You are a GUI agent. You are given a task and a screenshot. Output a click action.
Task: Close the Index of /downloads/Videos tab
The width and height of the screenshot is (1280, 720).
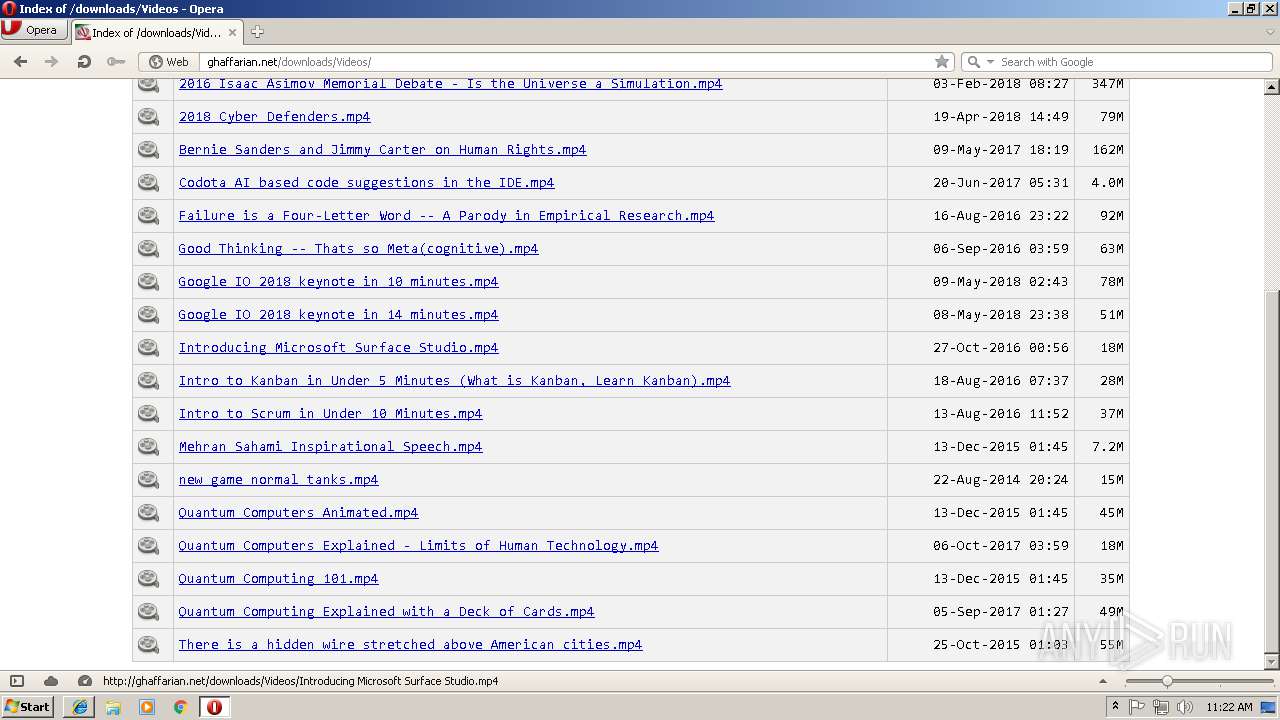(x=232, y=32)
